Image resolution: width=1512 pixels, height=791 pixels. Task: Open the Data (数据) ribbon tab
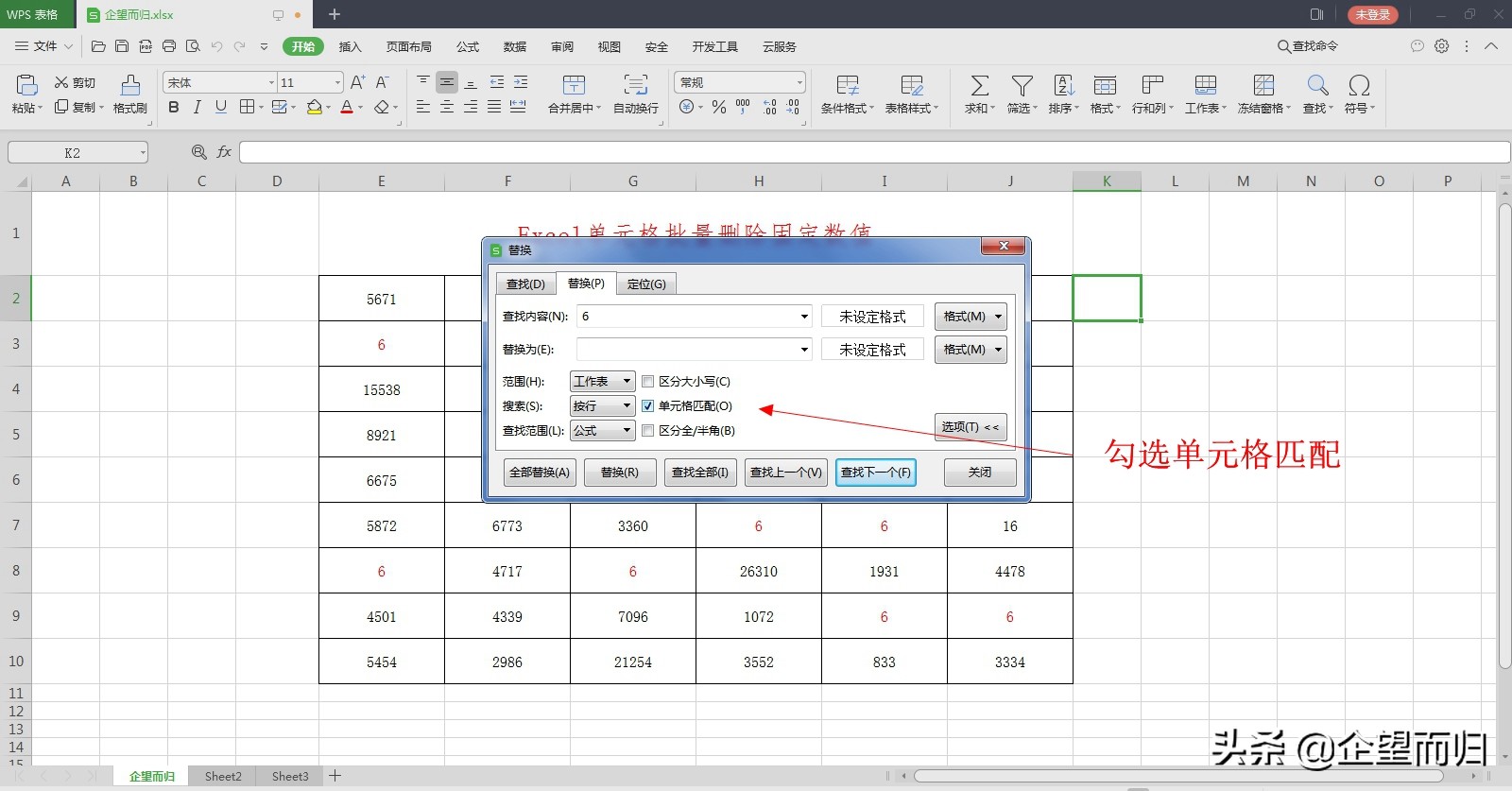(x=515, y=46)
